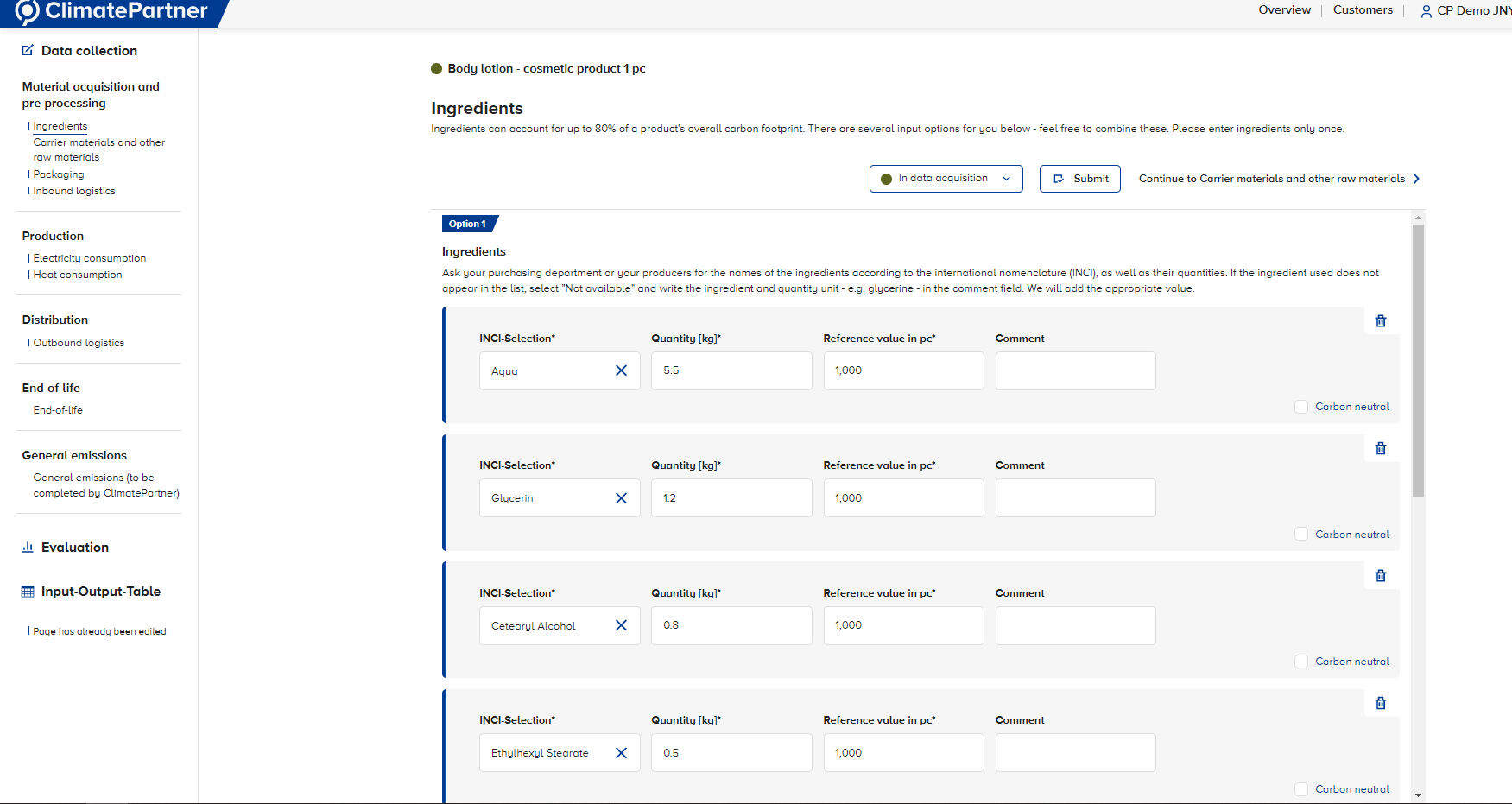Click the scrollbar up arrow
Image resolution: width=1512 pixels, height=804 pixels.
click(1418, 218)
